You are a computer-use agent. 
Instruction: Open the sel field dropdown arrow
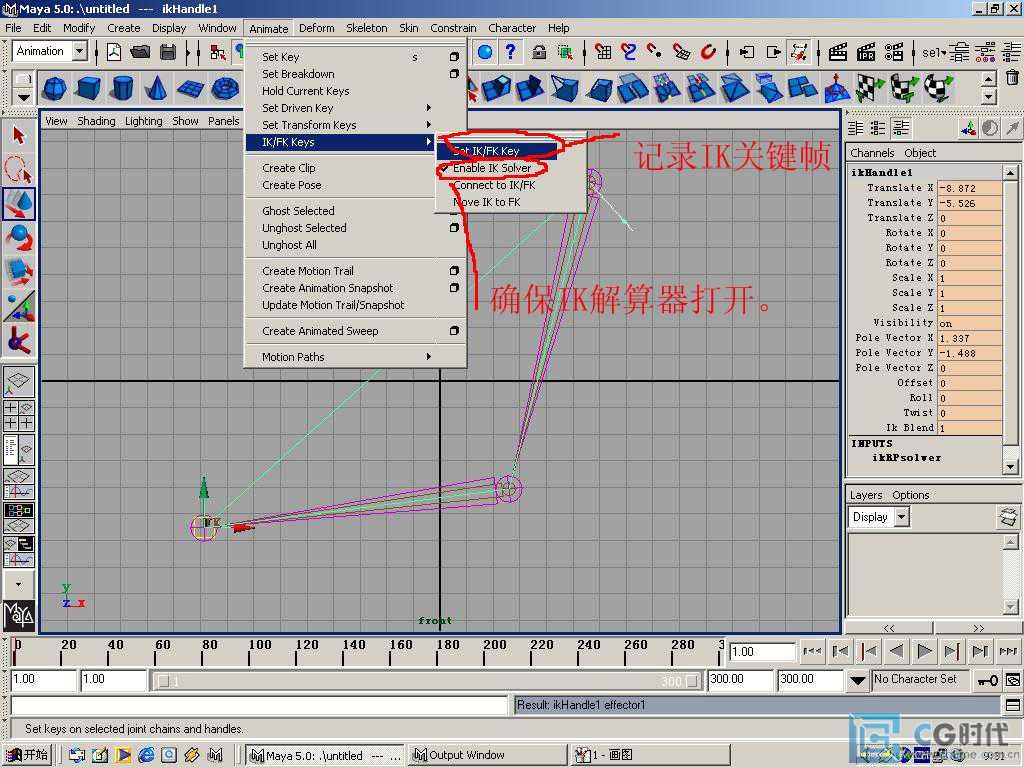(943, 52)
